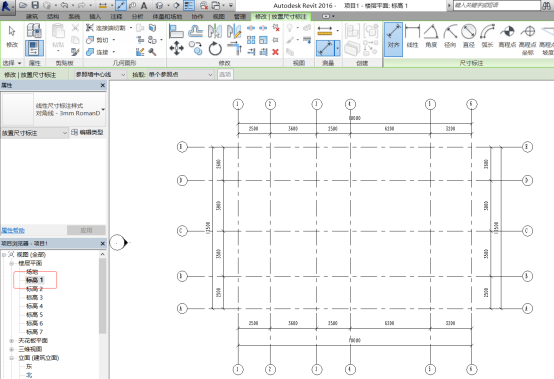Open the Pick (拾取) individual references dropdown

(181, 75)
